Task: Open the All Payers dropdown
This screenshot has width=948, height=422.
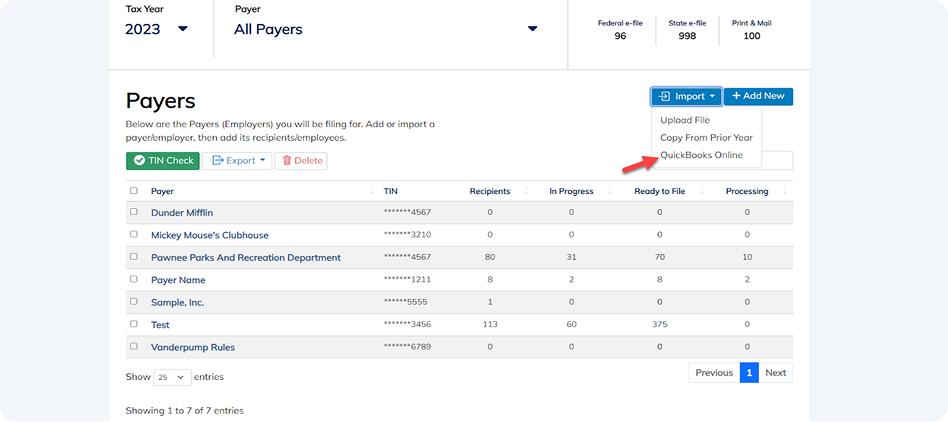Action: coord(386,29)
